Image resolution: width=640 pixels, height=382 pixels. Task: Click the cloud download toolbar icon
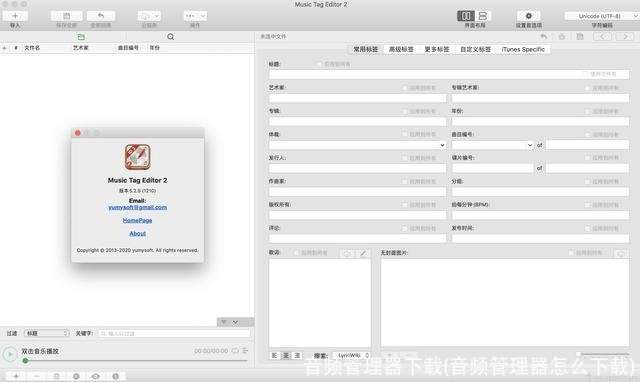tap(144, 16)
